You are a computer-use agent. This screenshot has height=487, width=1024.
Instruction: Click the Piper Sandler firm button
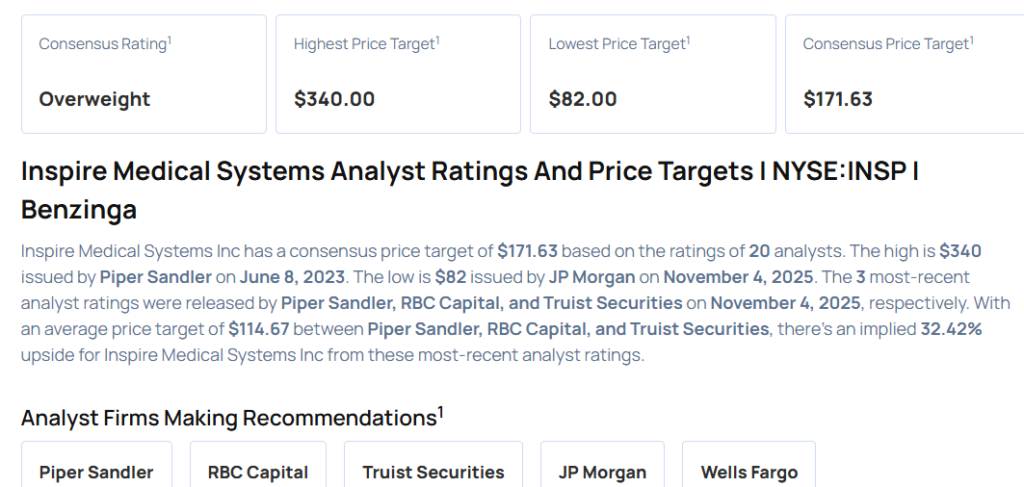[x=96, y=471]
